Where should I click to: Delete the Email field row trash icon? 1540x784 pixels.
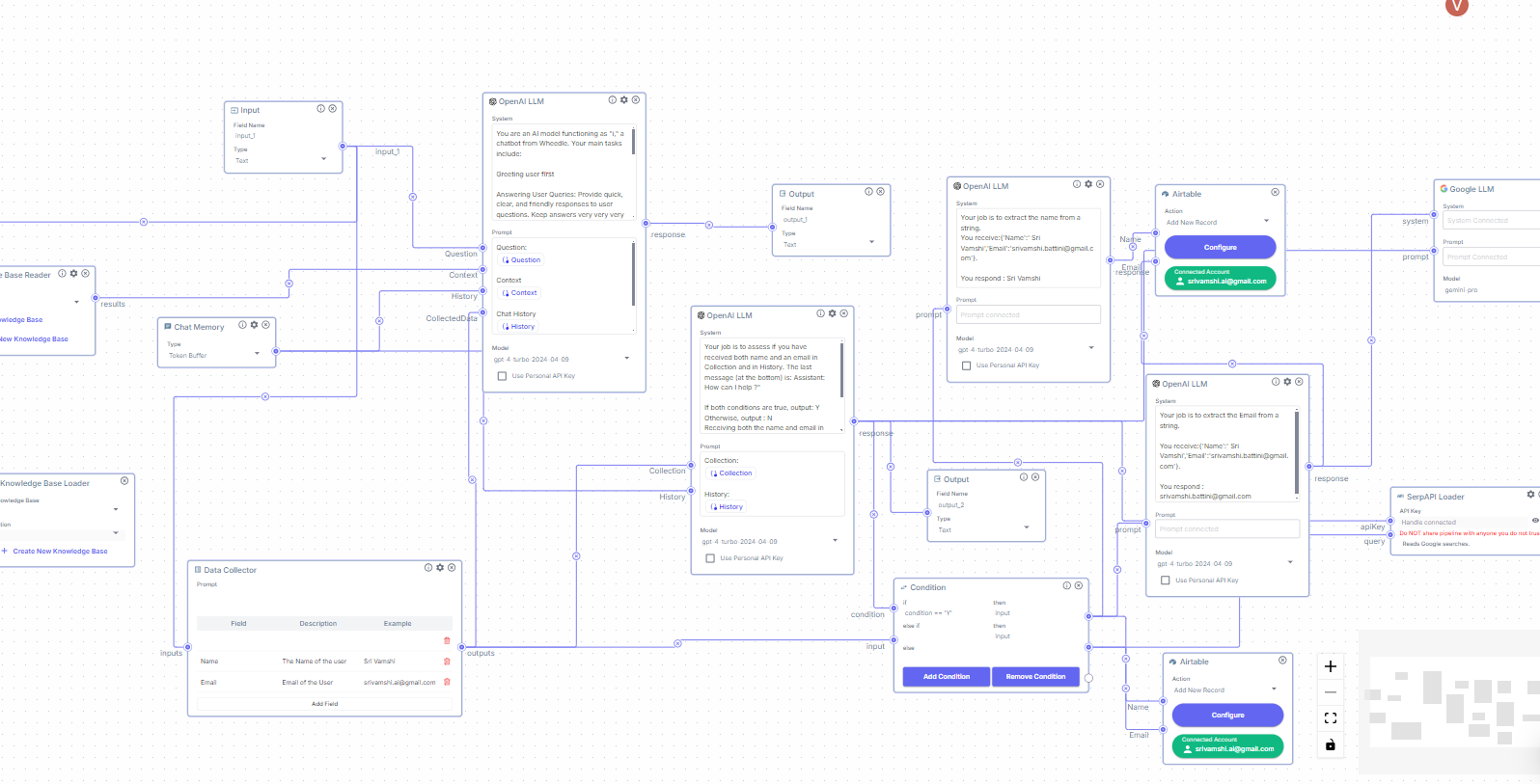click(447, 682)
